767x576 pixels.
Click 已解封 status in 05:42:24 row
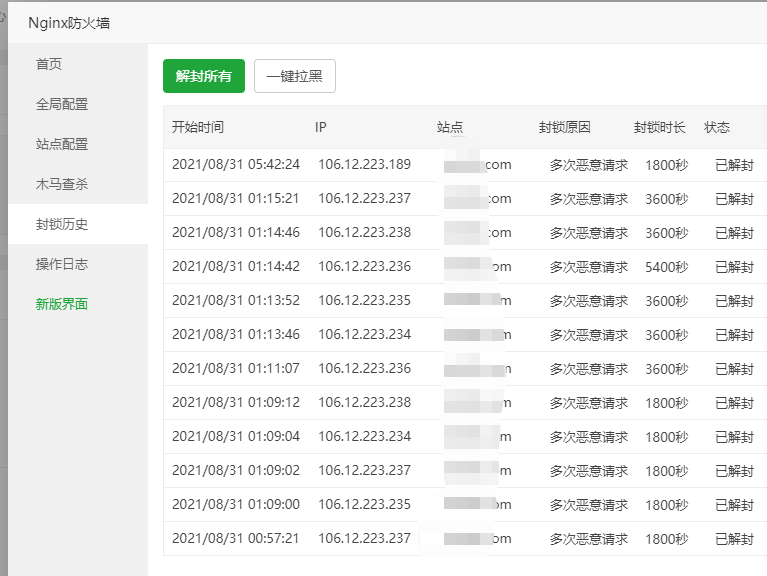point(734,165)
